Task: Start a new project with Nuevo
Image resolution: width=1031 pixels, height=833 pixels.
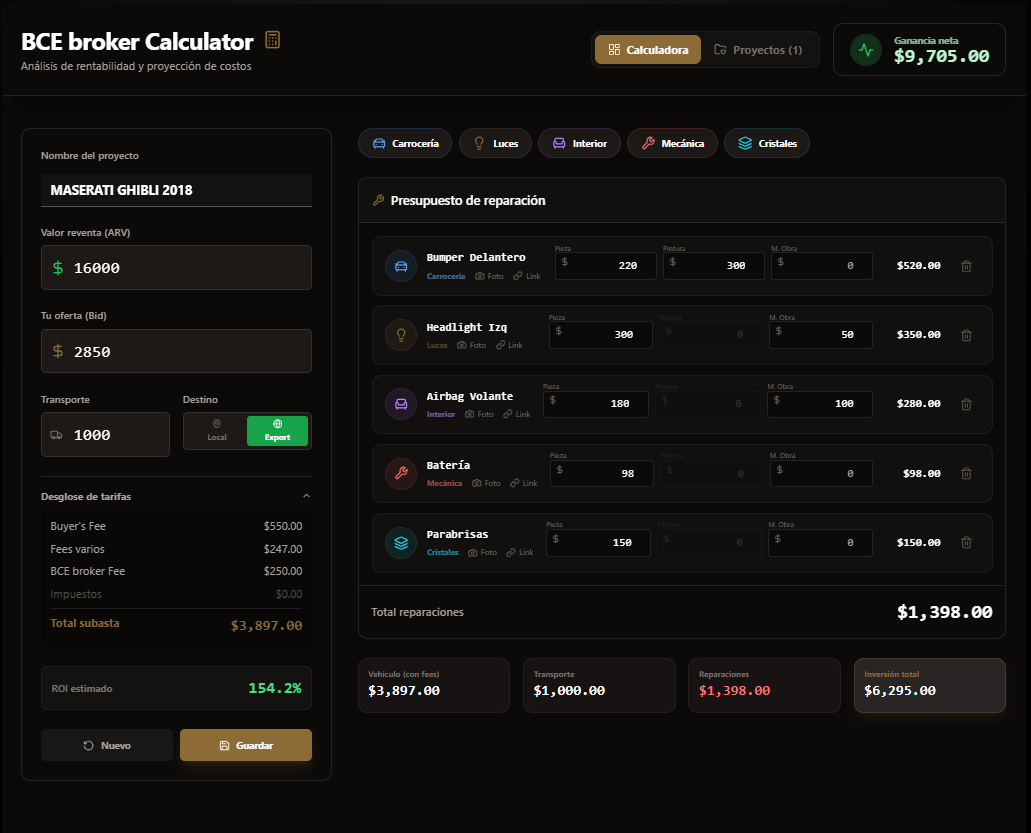Action: [x=107, y=745]
